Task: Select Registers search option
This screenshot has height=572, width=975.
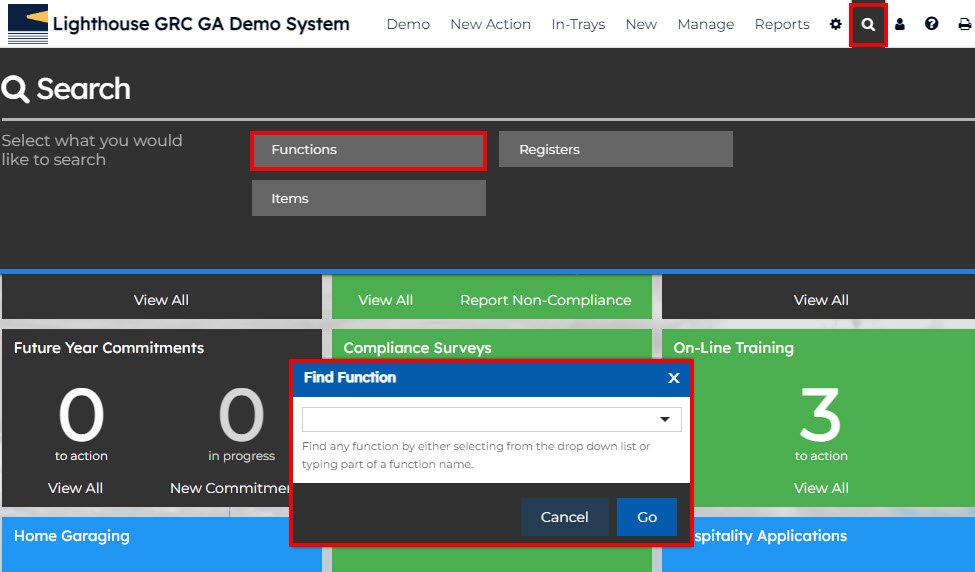Action: coord(615,150)
